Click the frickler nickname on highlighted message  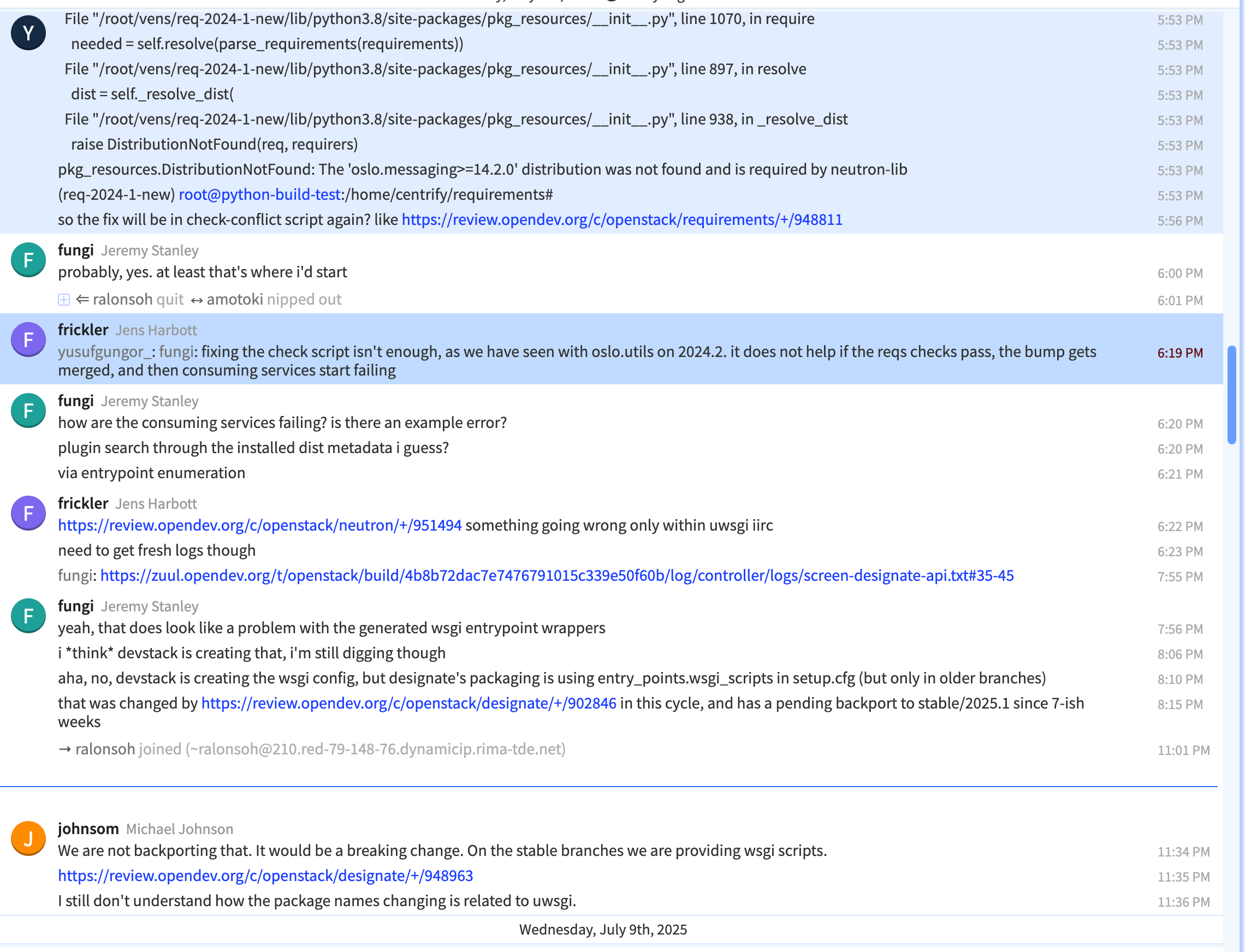pos(83,330)
